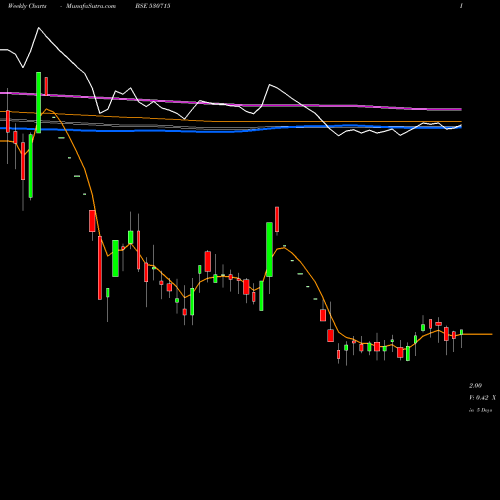
Task: Click the "2.09" price value
Action: tap(475, 386)
